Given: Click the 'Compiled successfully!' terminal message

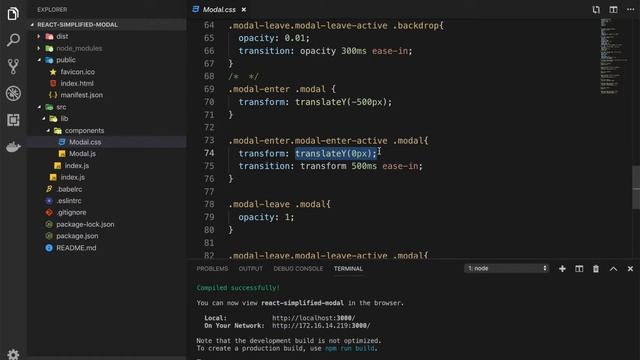Looking at the screenshot, I should coord(238,288).
